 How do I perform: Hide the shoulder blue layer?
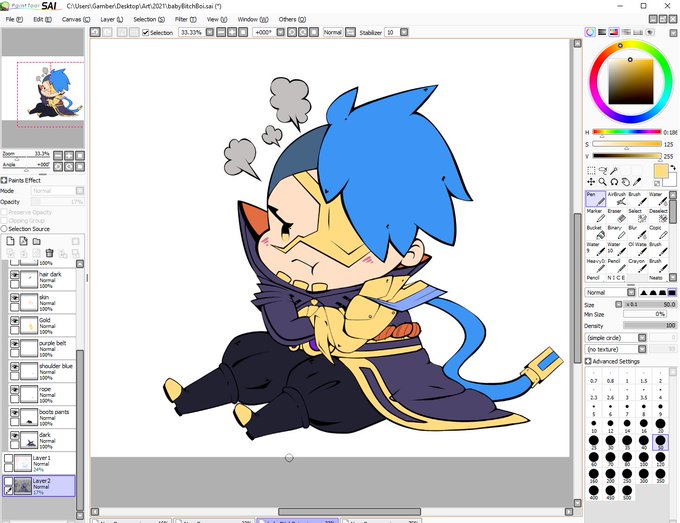14,367
